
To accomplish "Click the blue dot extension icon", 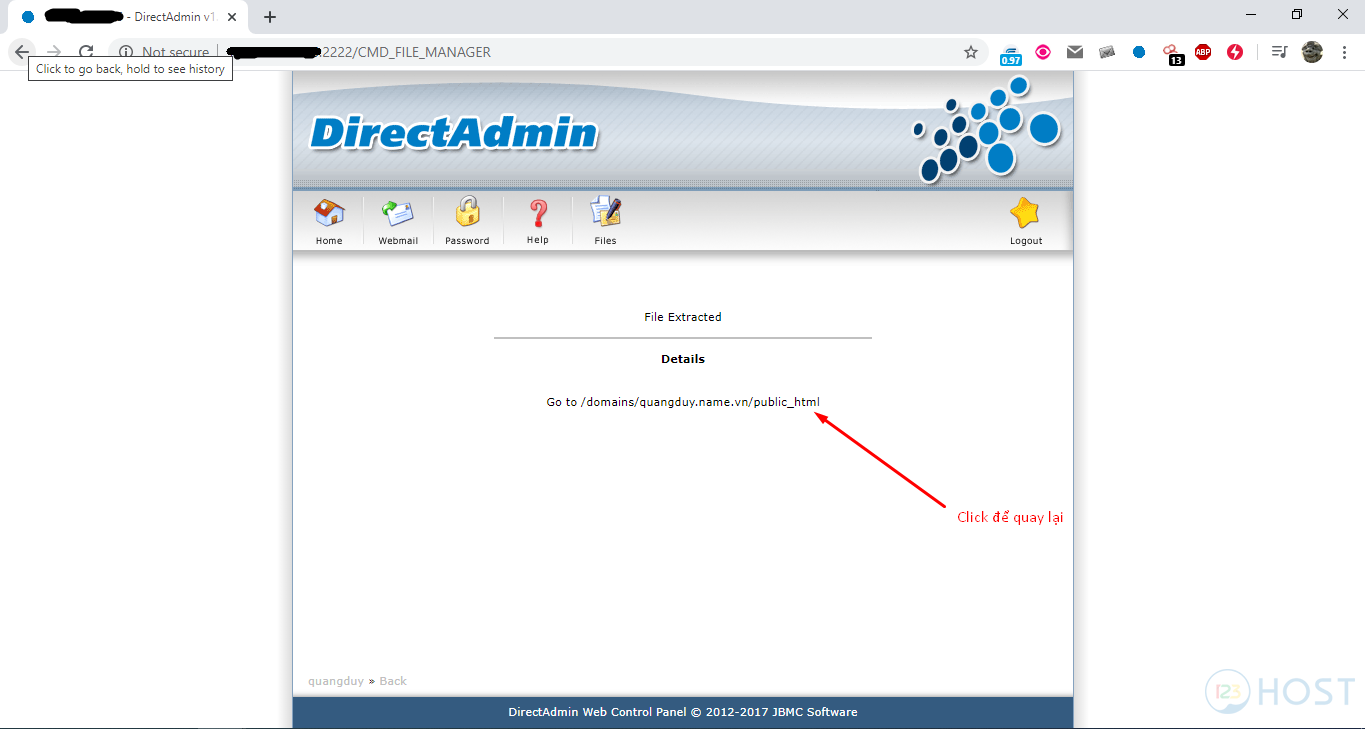I will pyautogui.click(x=1139, y=52).
